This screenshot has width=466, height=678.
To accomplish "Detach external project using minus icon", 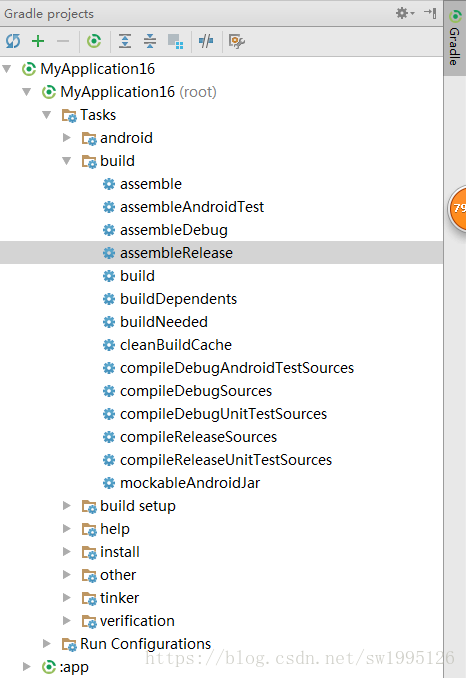I will coord(63,42).
